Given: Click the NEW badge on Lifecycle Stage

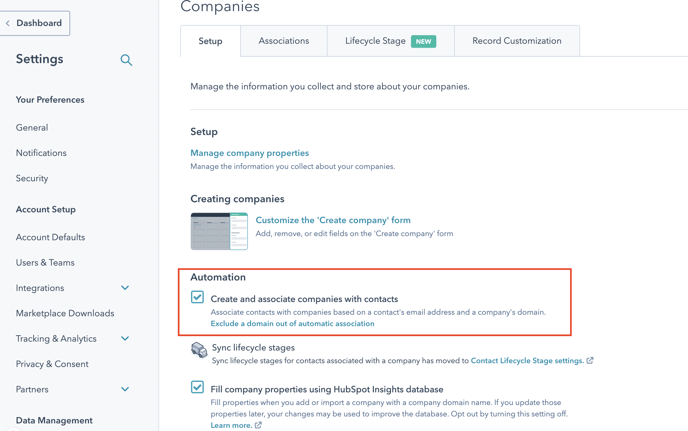Looking at the screenshot, I should point(423,41).
